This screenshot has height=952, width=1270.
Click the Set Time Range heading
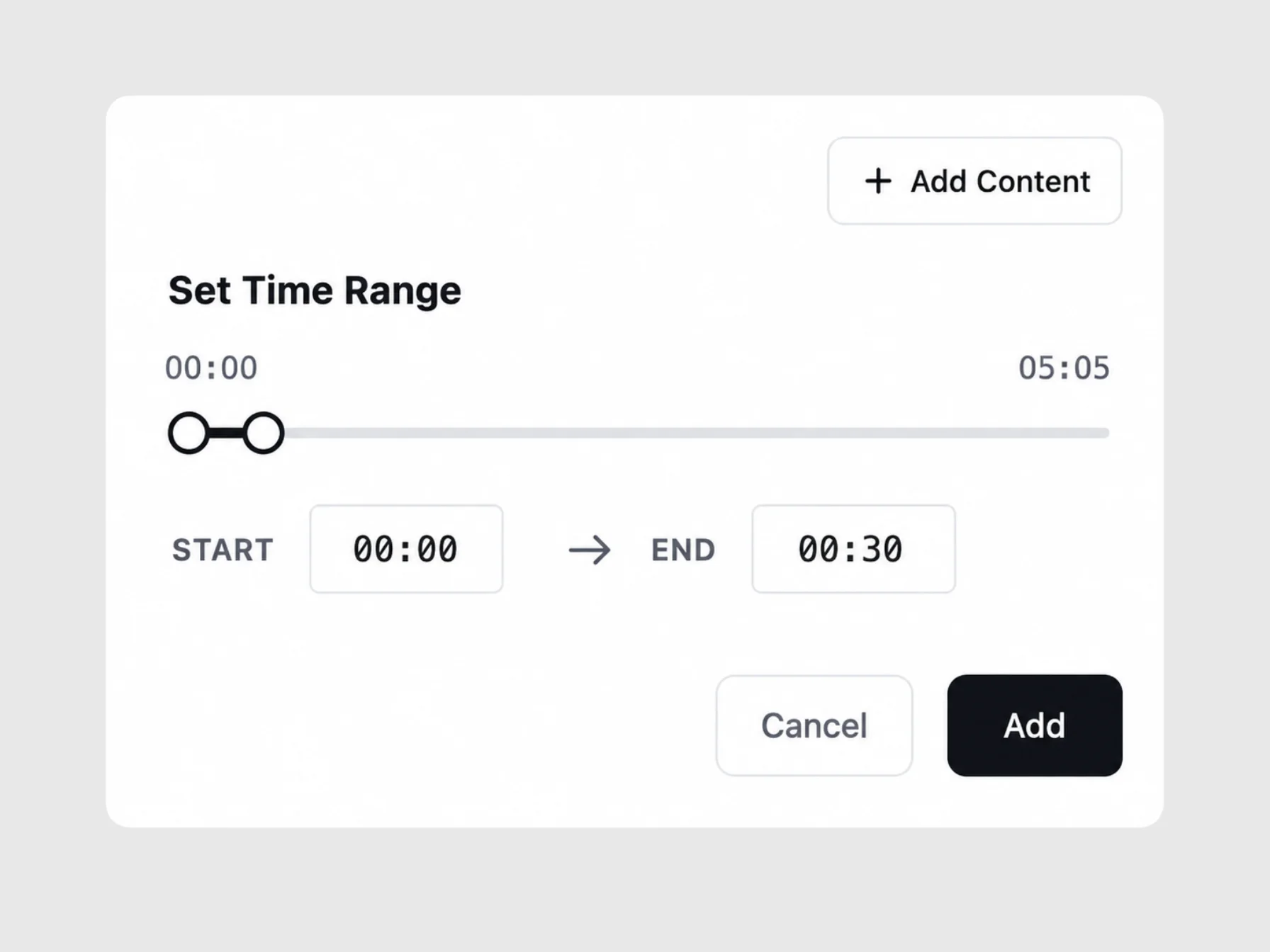point(315,290)
